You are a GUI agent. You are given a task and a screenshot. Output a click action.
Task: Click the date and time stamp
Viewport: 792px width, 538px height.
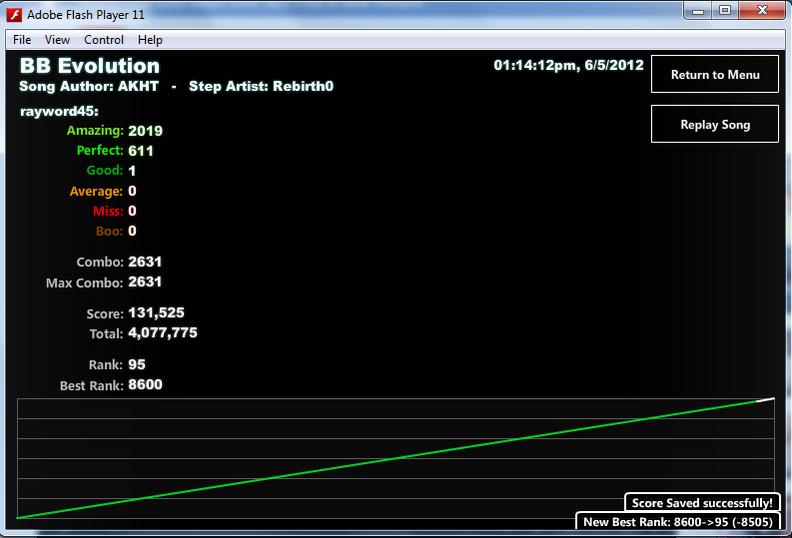click(569, 65)
